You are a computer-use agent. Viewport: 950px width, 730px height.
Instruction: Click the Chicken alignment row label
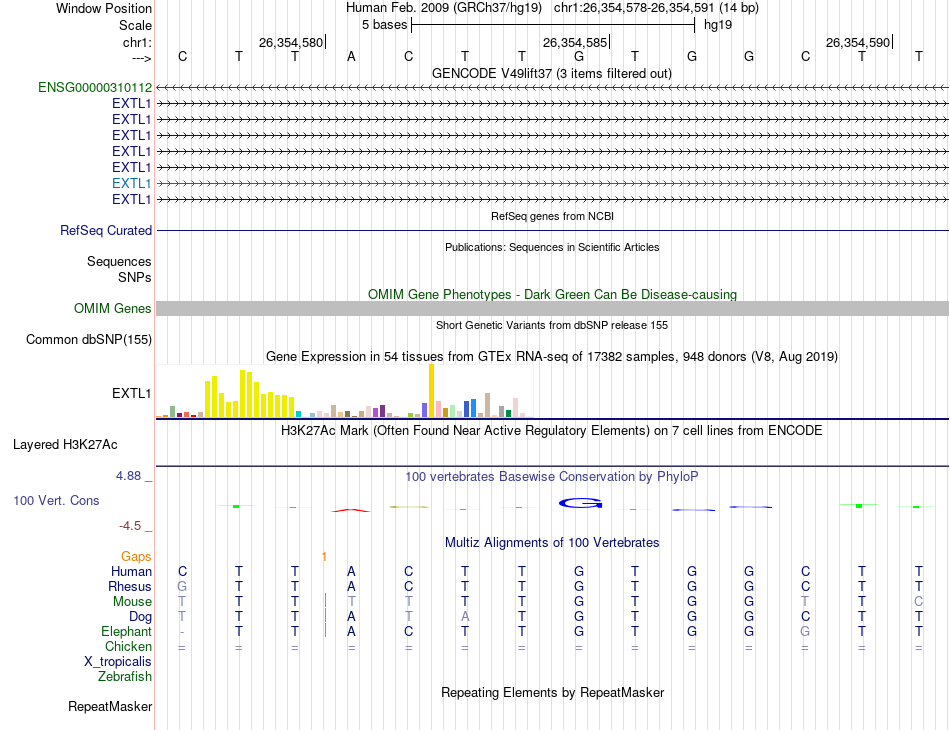coord(128,647)
